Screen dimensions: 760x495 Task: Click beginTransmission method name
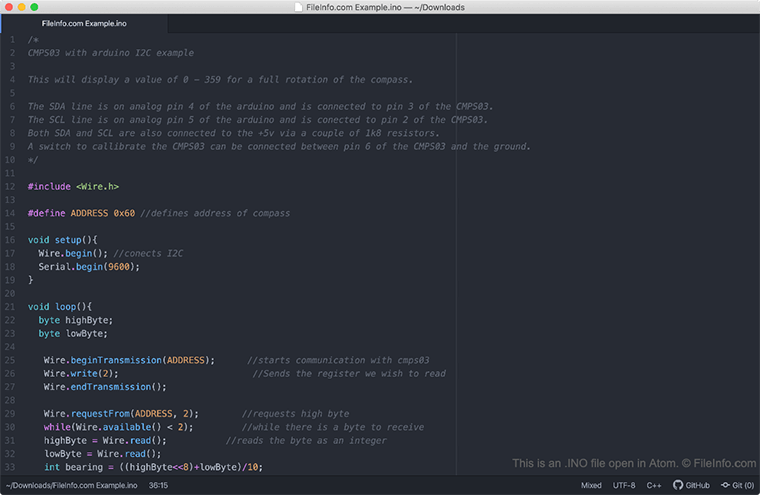point(116,360)
